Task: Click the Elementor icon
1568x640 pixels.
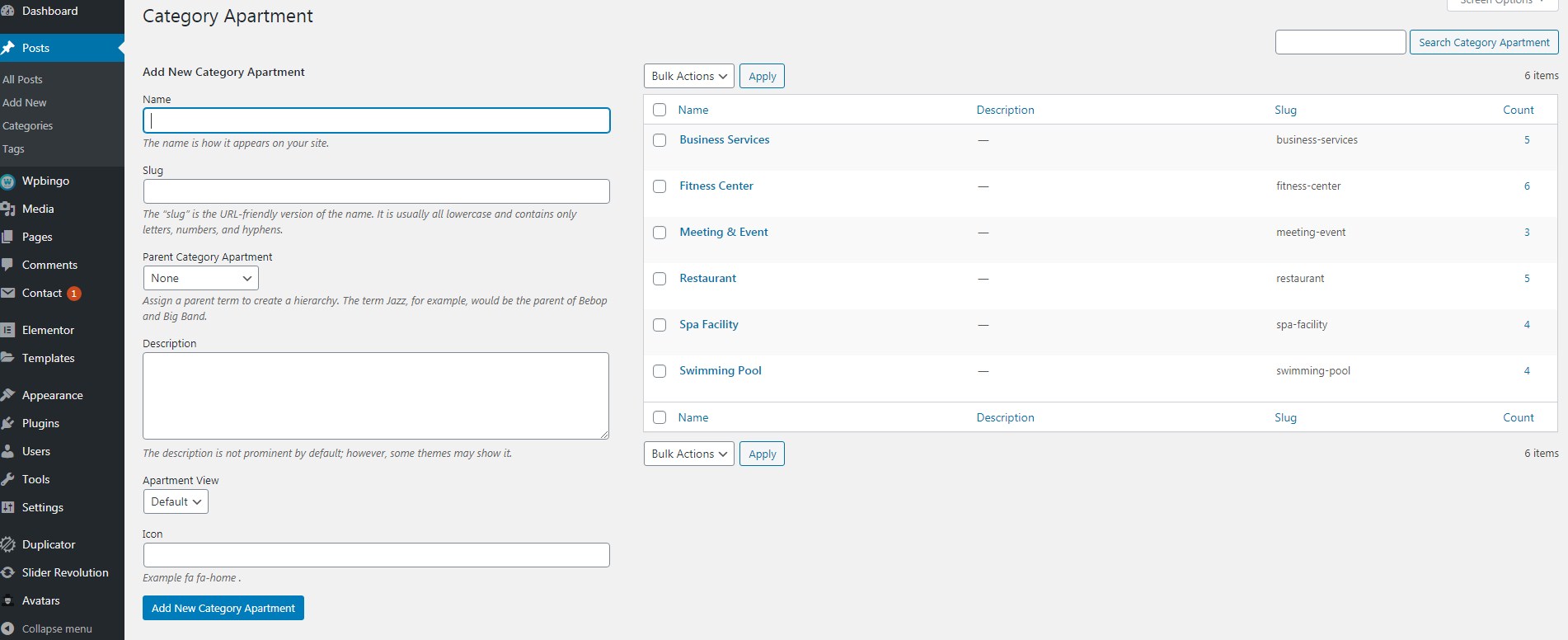Action: 7,330
